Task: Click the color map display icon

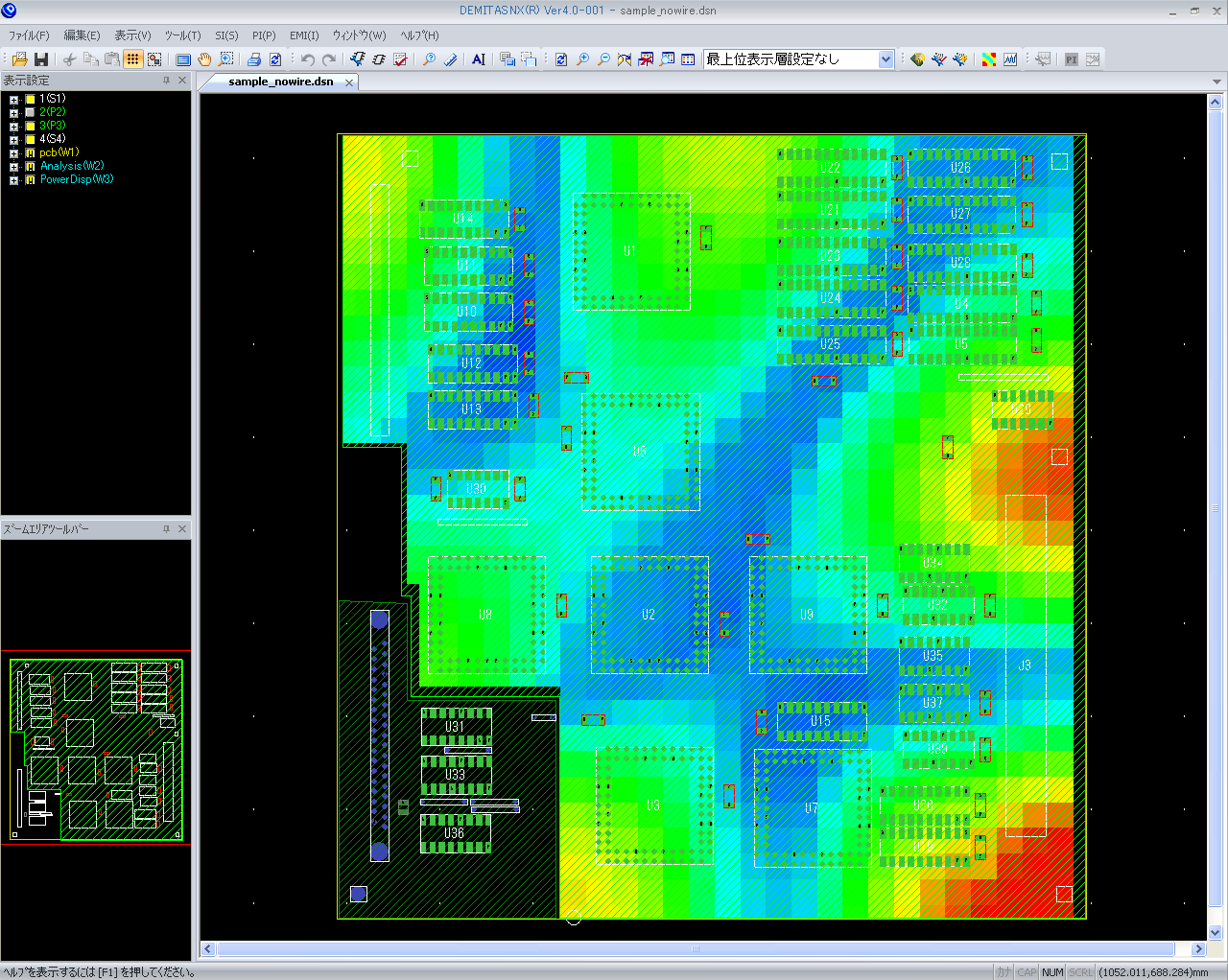Action: [989, 59]
